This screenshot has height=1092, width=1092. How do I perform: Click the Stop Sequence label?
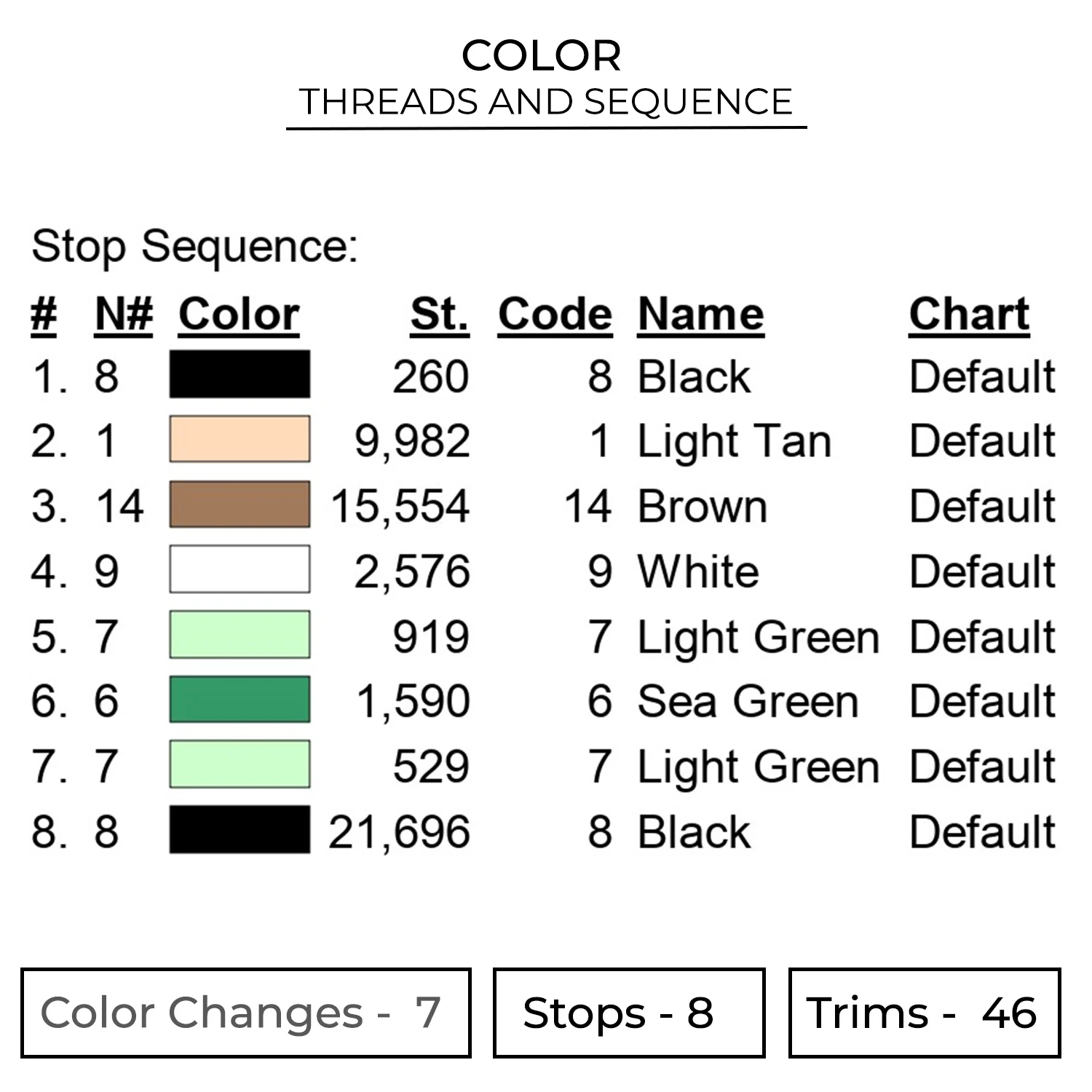point(195,246)
